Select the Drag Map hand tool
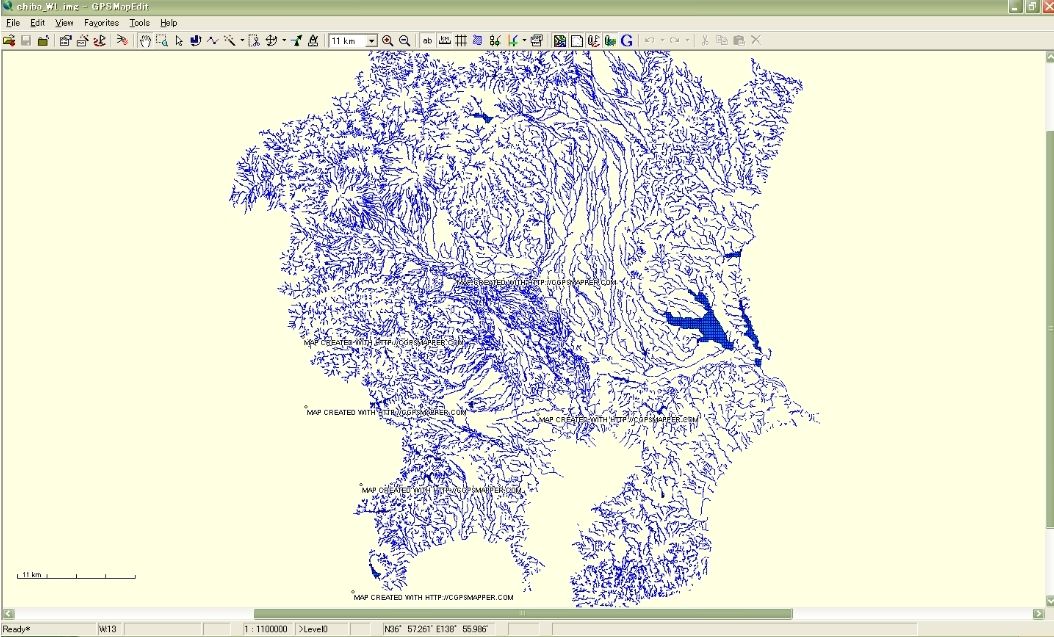 click(145, 40)
